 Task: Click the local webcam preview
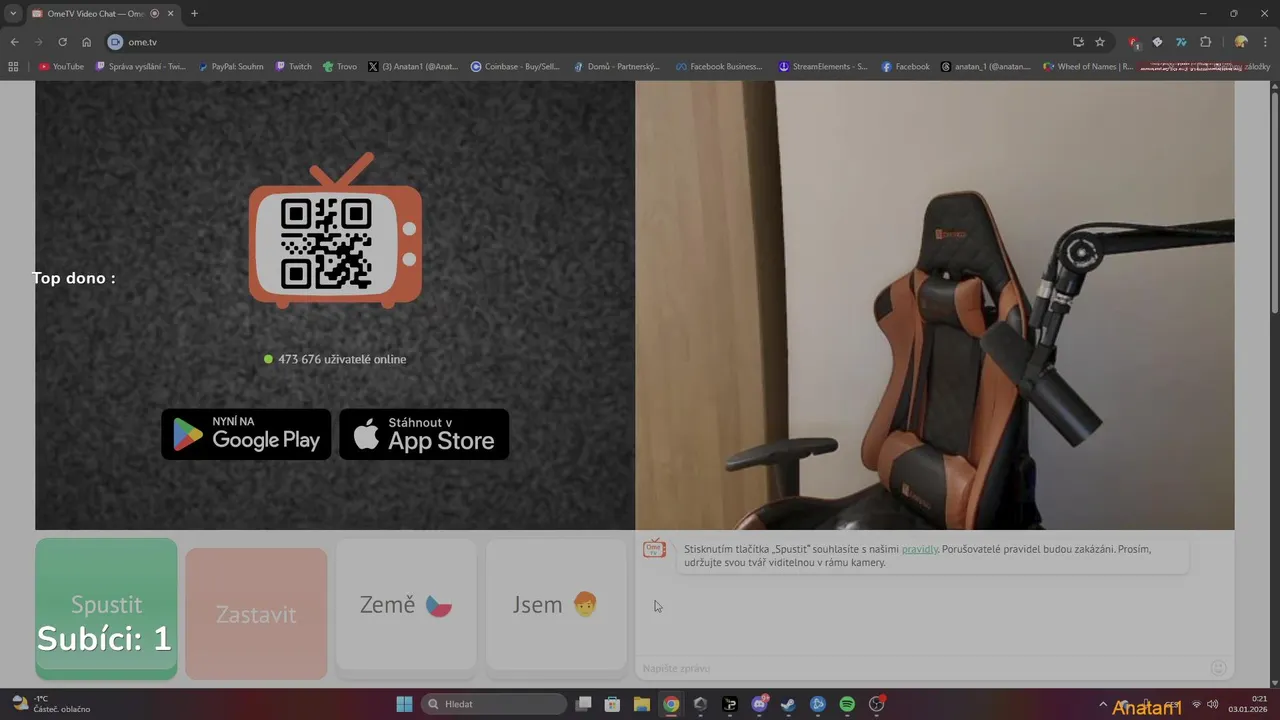(x=934, y=305)
